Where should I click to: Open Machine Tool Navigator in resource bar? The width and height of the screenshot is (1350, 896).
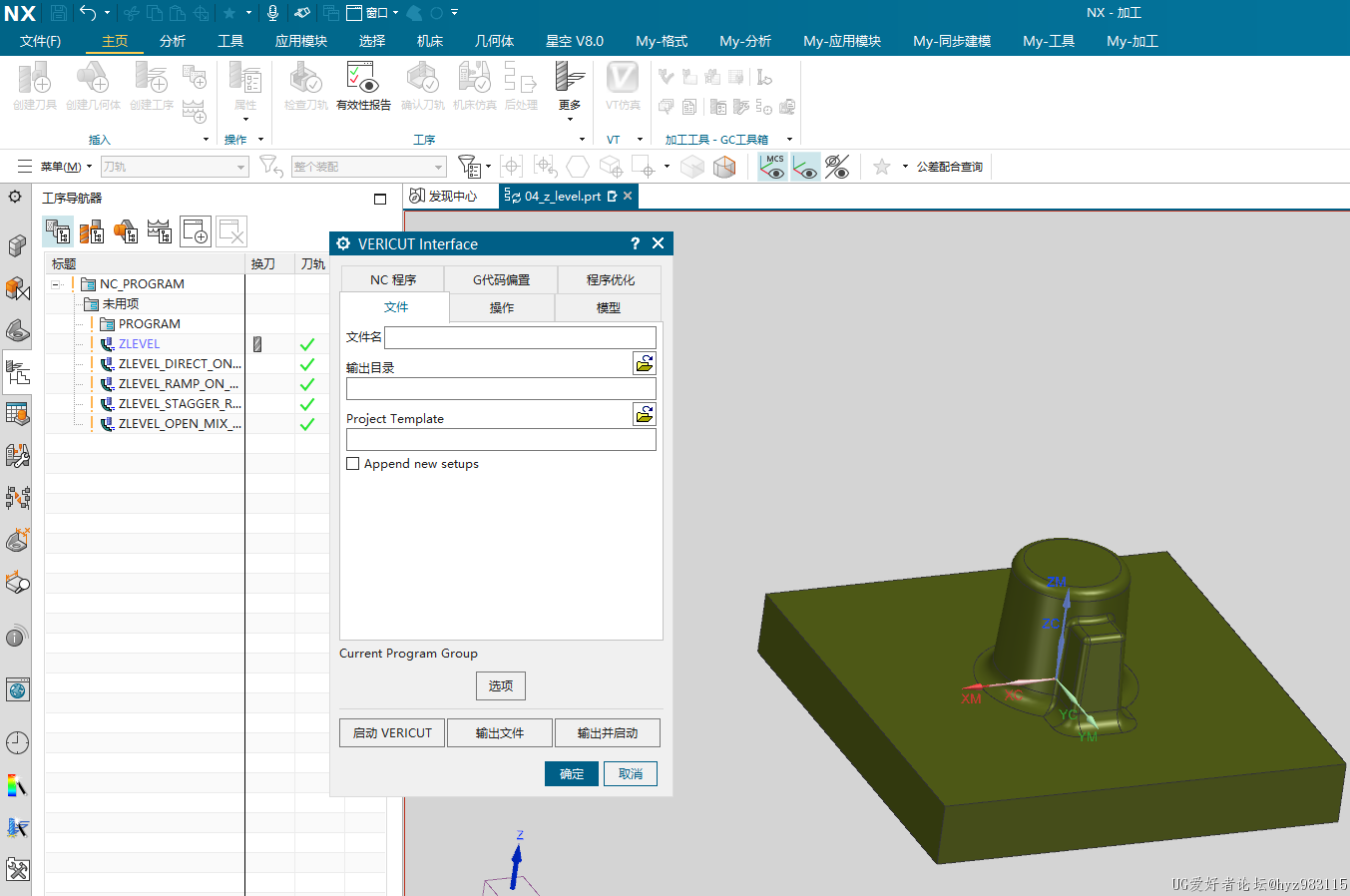coord(16,456)
